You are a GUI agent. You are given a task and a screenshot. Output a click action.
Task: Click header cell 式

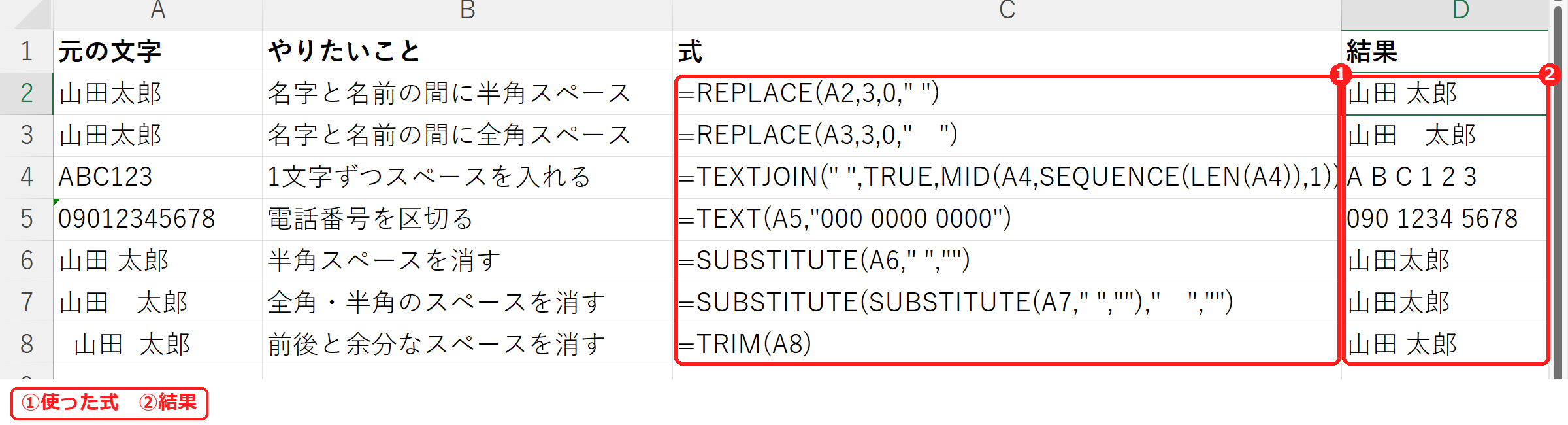point(1007,52)
